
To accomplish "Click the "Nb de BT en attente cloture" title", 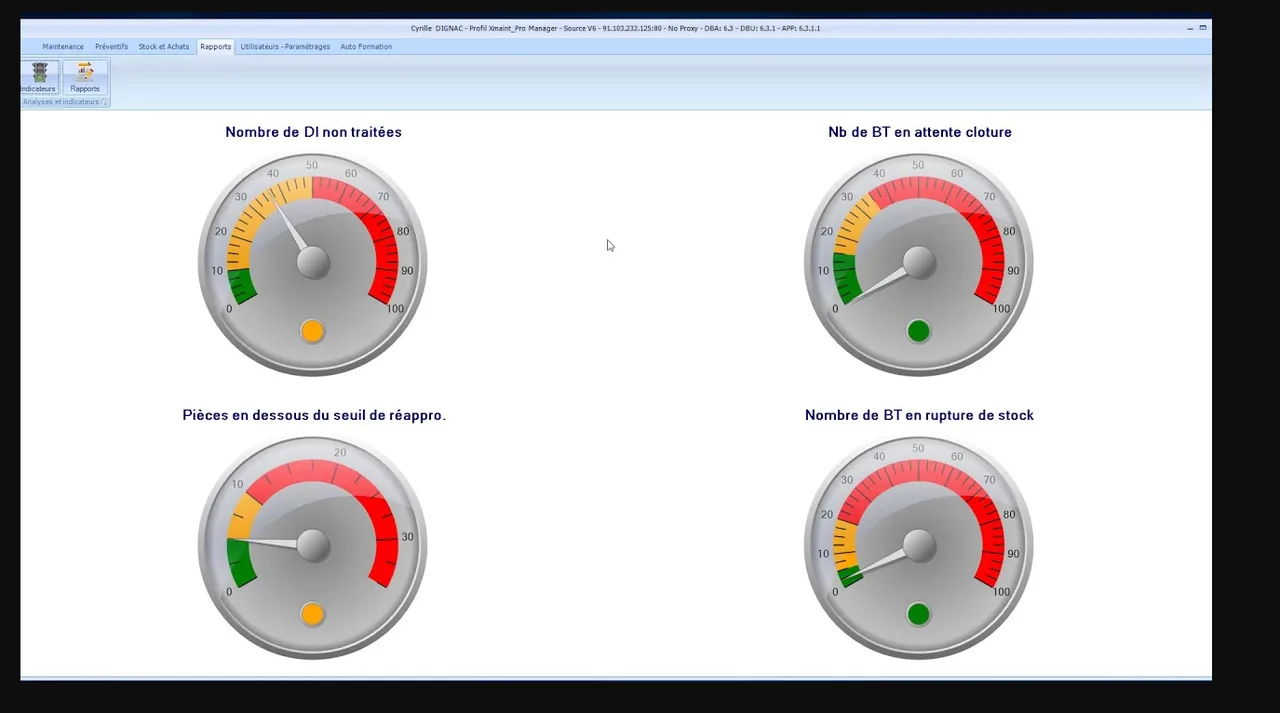I will (920, 132).
